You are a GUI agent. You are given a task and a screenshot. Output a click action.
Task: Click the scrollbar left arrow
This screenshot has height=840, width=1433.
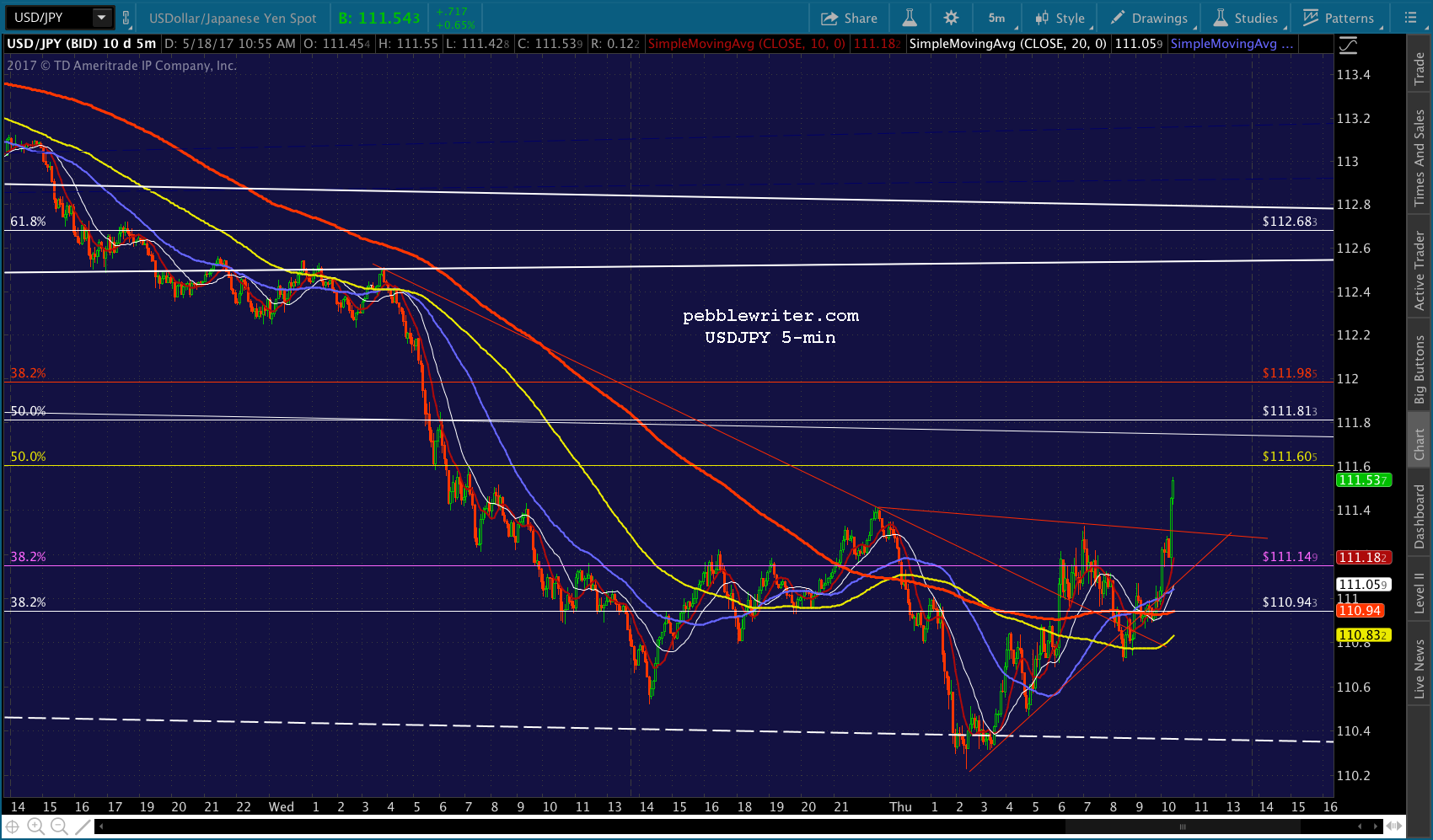[101, 827]
